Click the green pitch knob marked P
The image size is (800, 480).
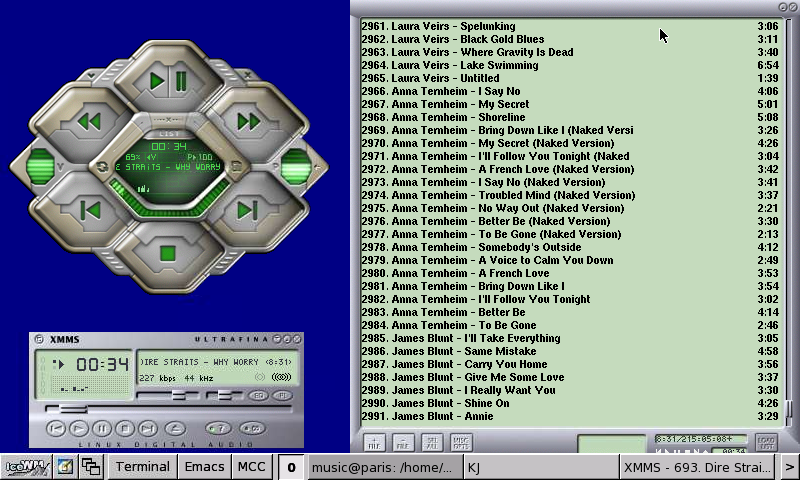[x=296, y=166]
